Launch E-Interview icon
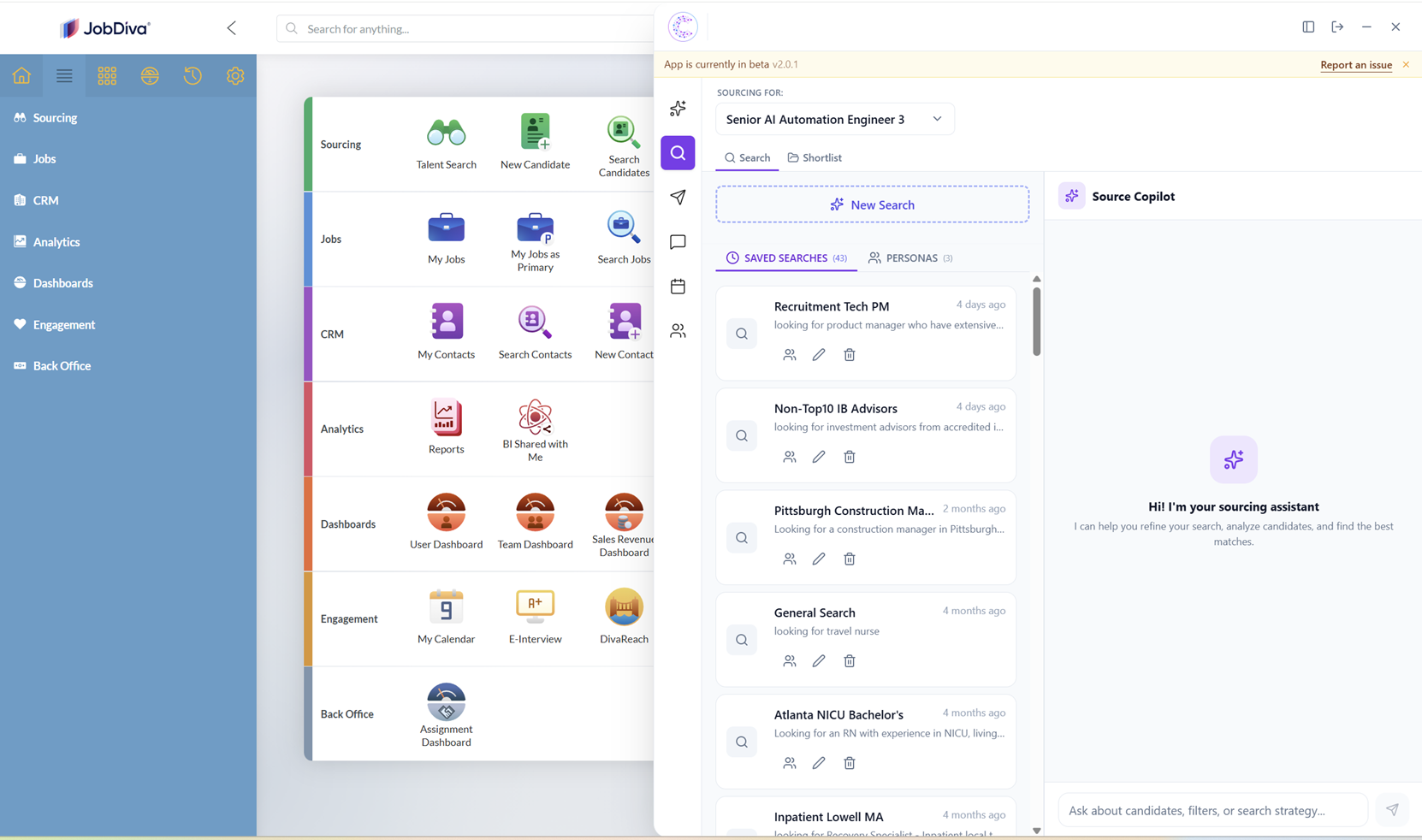 535,607
